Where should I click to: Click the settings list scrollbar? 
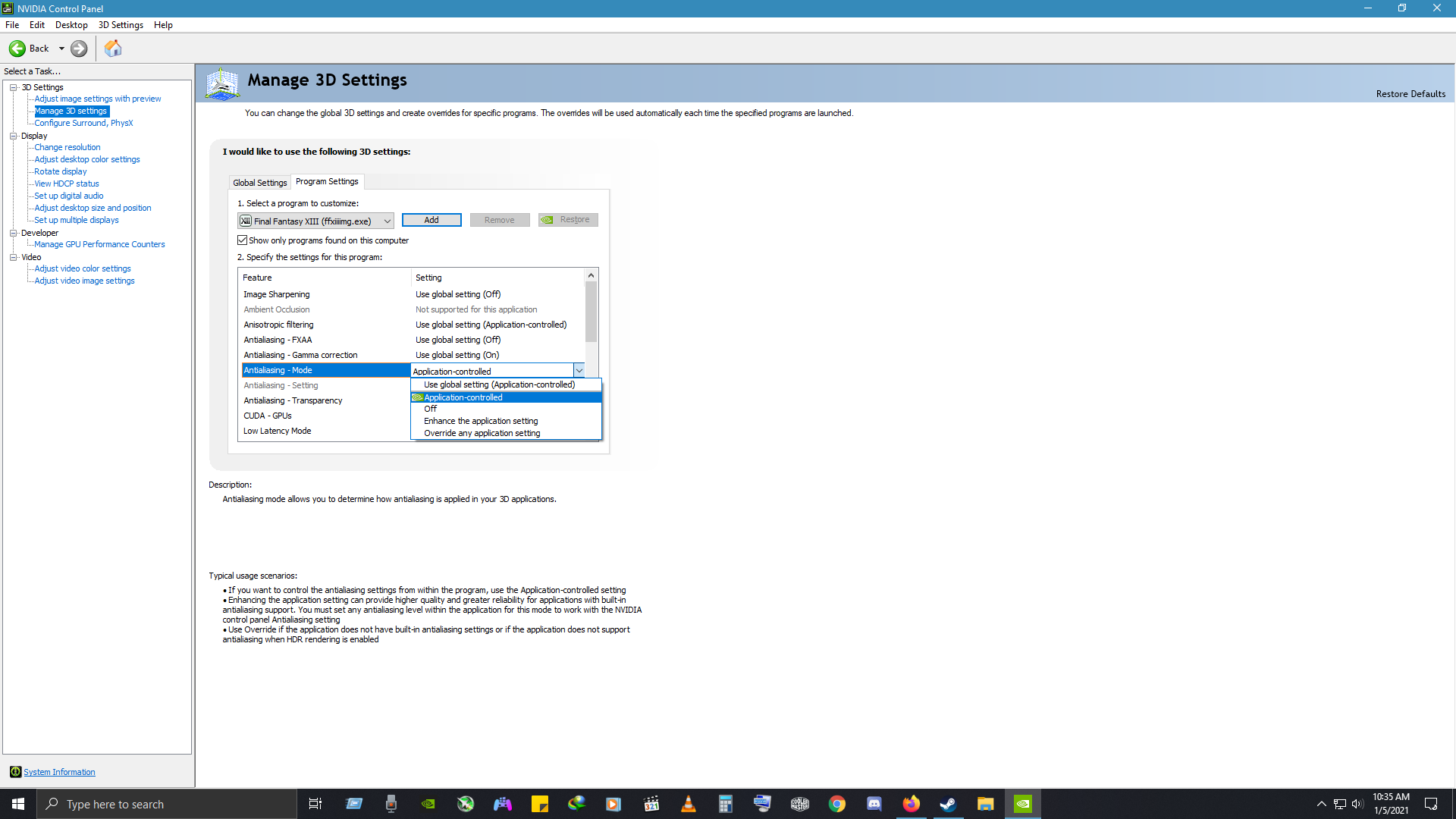pyautogui.click(x=591, y=312)
